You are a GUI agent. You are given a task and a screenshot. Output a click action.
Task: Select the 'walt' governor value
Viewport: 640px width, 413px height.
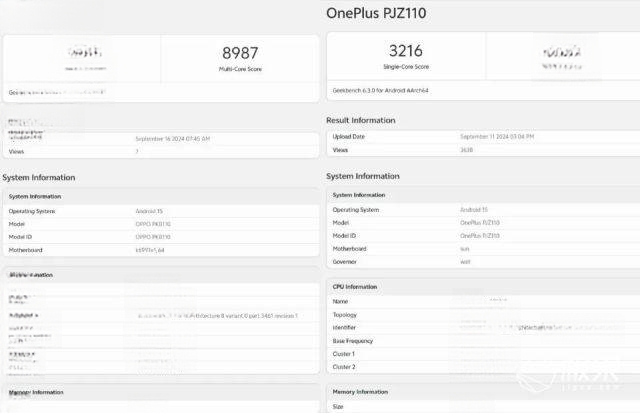465,262
